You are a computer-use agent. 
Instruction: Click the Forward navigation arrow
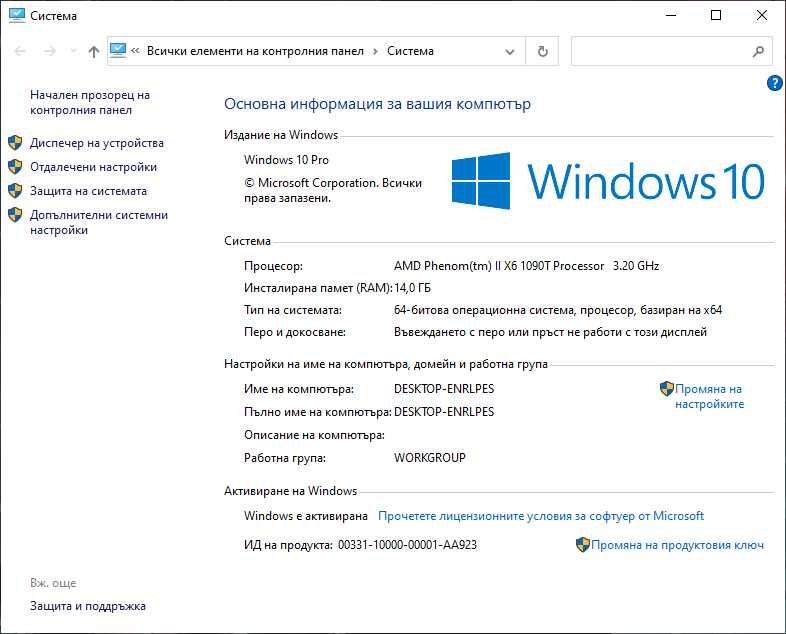(50, 51)
